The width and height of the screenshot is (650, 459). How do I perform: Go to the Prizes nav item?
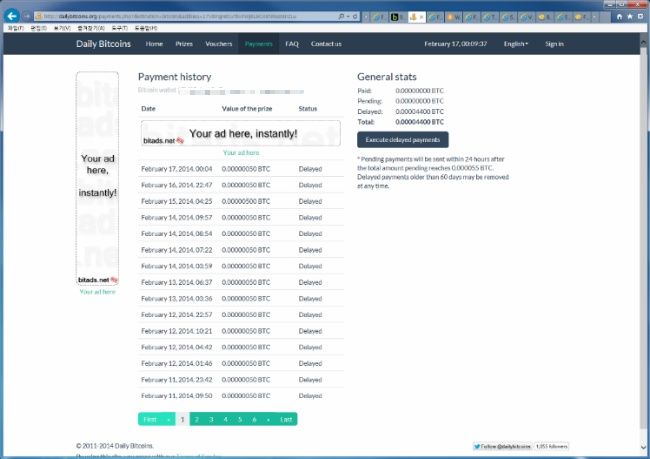point(184,44)
